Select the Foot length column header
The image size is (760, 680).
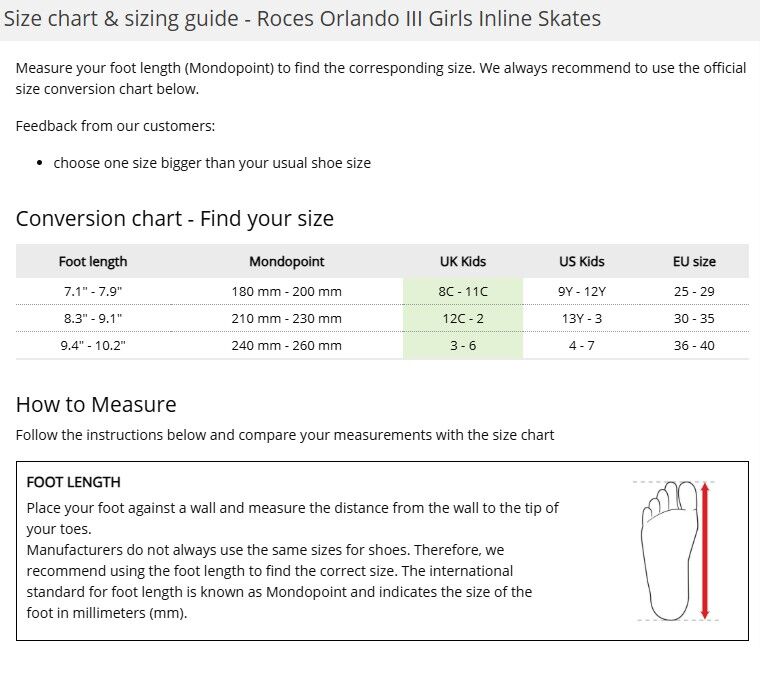coord(93,261)
